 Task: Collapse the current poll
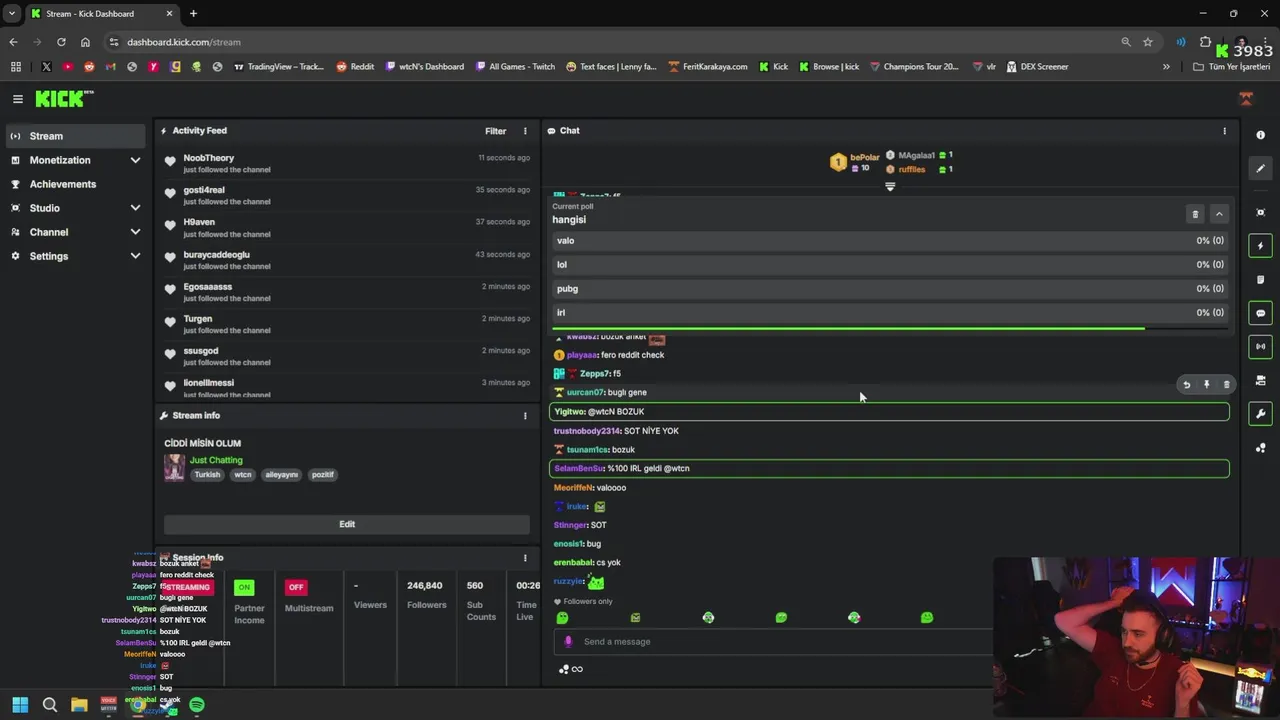pos(1219,214)
